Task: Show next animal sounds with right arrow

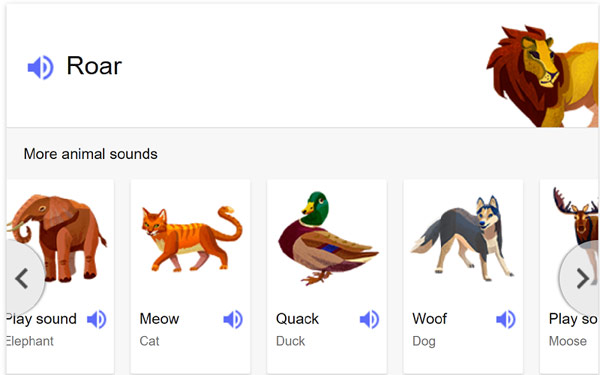Action: click(x=582, y=278)
